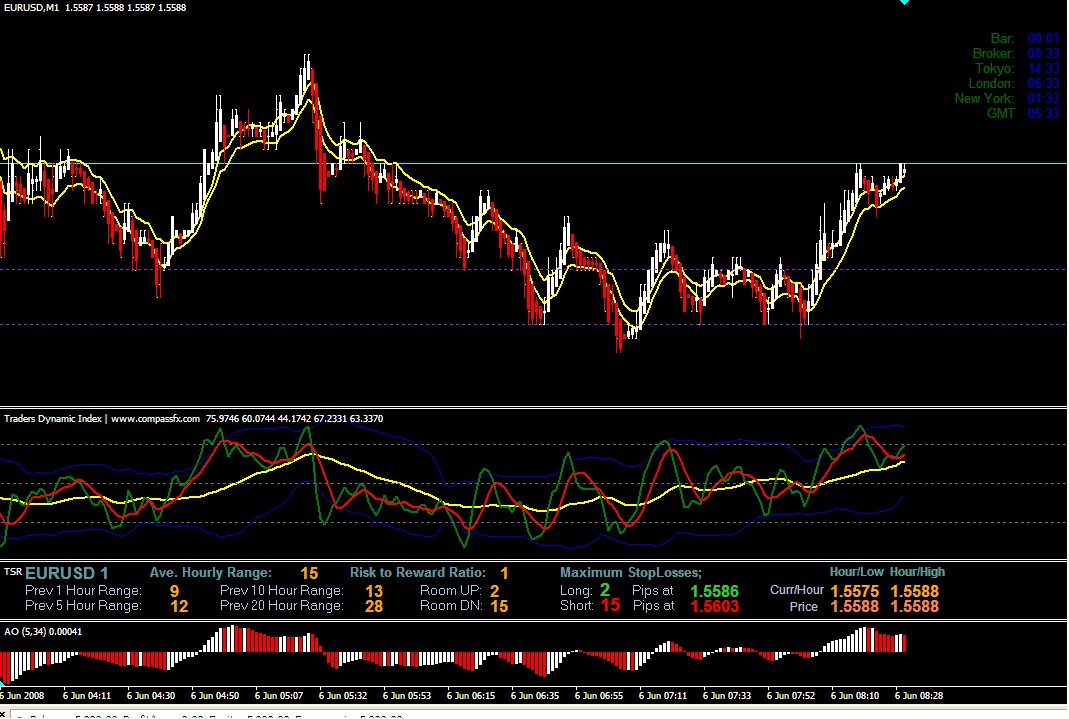This screenshot has width=1069, height=719.
Task: Click the London time 06:33
Action: tap(1043, 84)
